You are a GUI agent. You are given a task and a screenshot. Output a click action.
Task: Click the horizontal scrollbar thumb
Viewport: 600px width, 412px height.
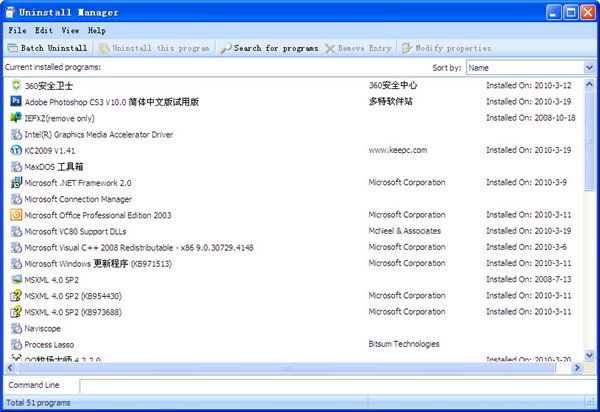286,368
